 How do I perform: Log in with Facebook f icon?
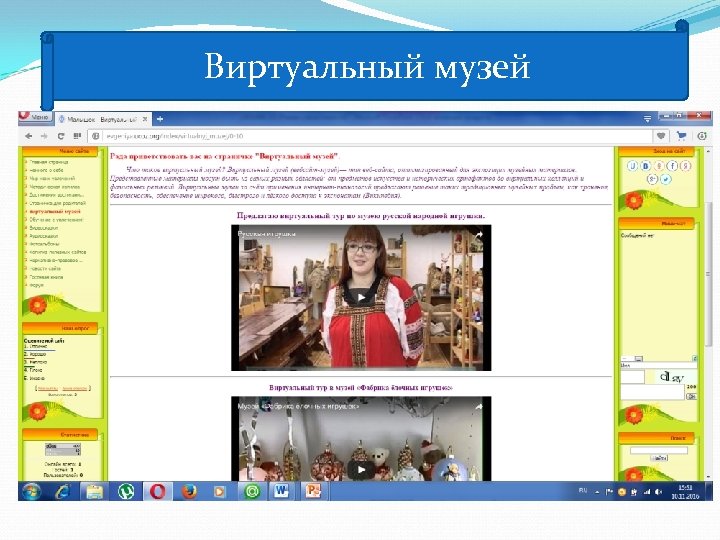pos(672,166)
